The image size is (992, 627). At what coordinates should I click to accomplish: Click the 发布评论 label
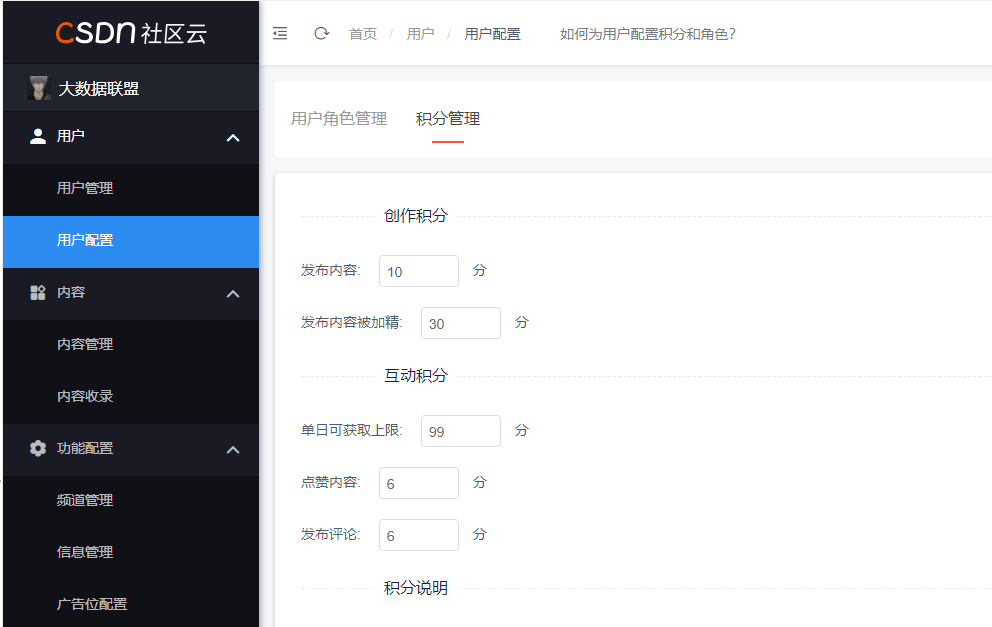tap(330, 535)
